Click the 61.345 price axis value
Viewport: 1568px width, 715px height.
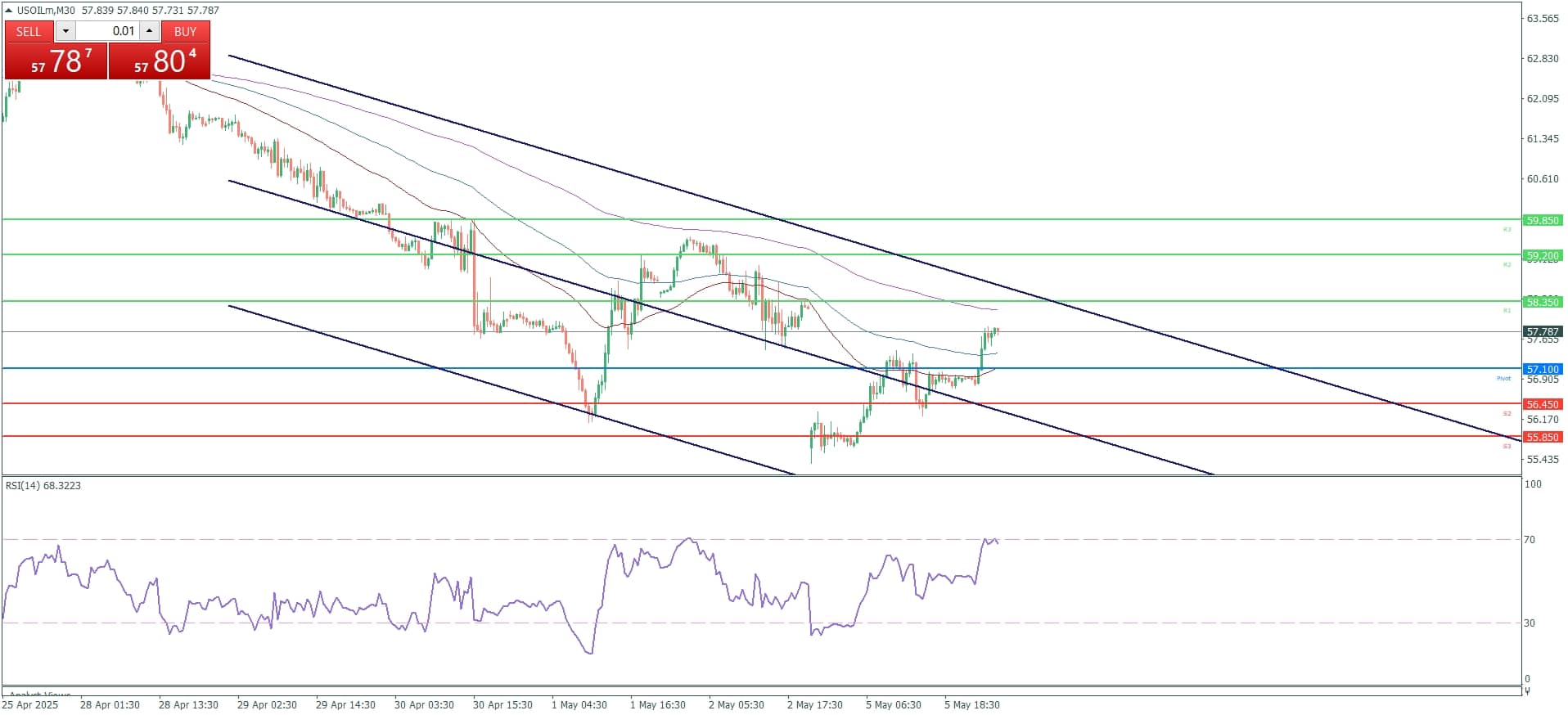click(x=1543, y=138)
